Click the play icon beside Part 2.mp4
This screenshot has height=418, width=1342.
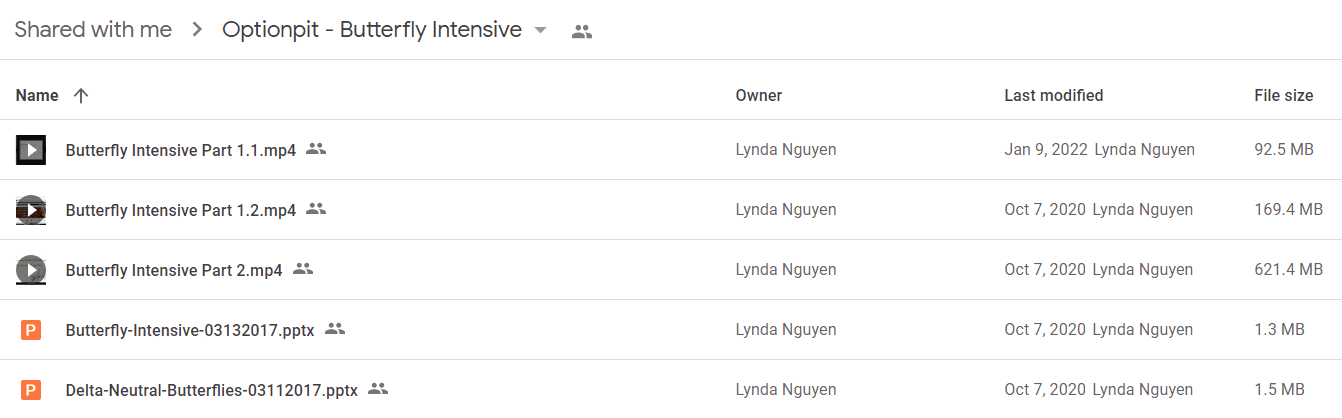click(32, 270)
